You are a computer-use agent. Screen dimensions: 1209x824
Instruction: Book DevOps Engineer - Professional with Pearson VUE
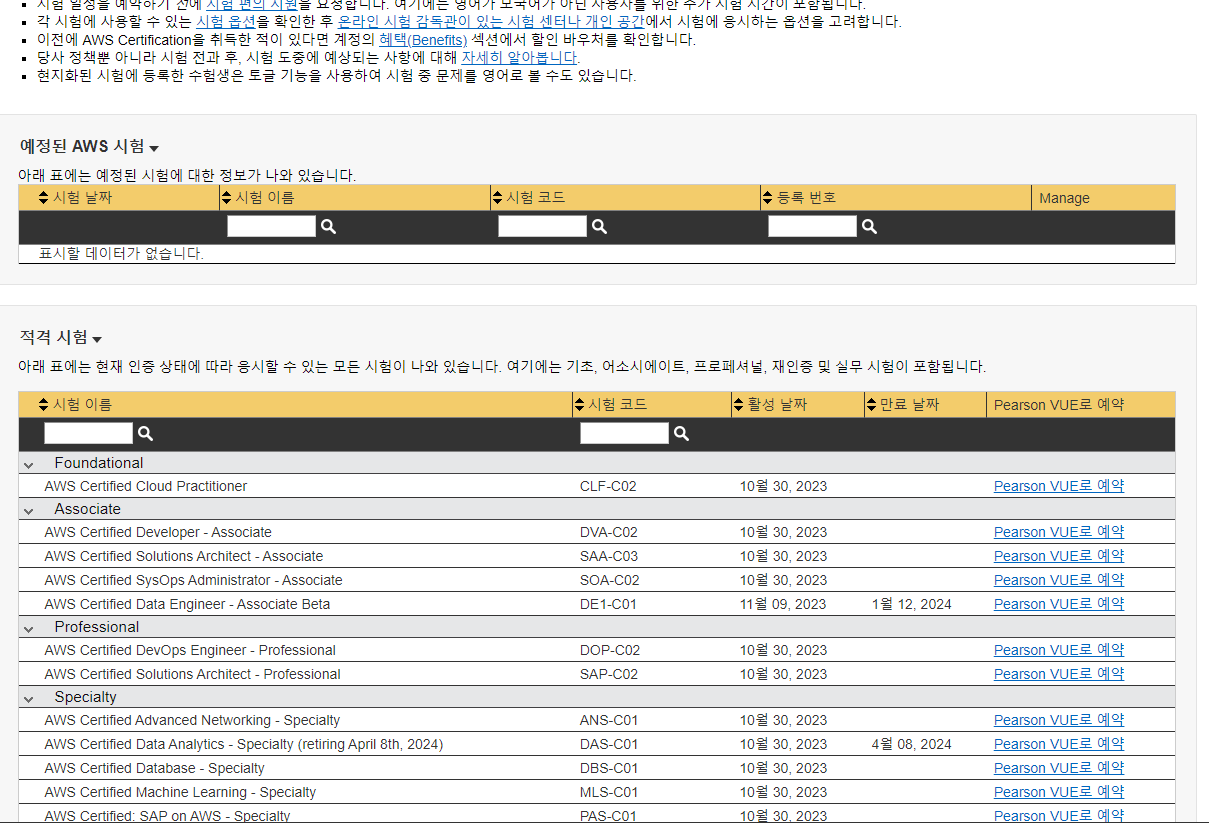click(1059, 650)
